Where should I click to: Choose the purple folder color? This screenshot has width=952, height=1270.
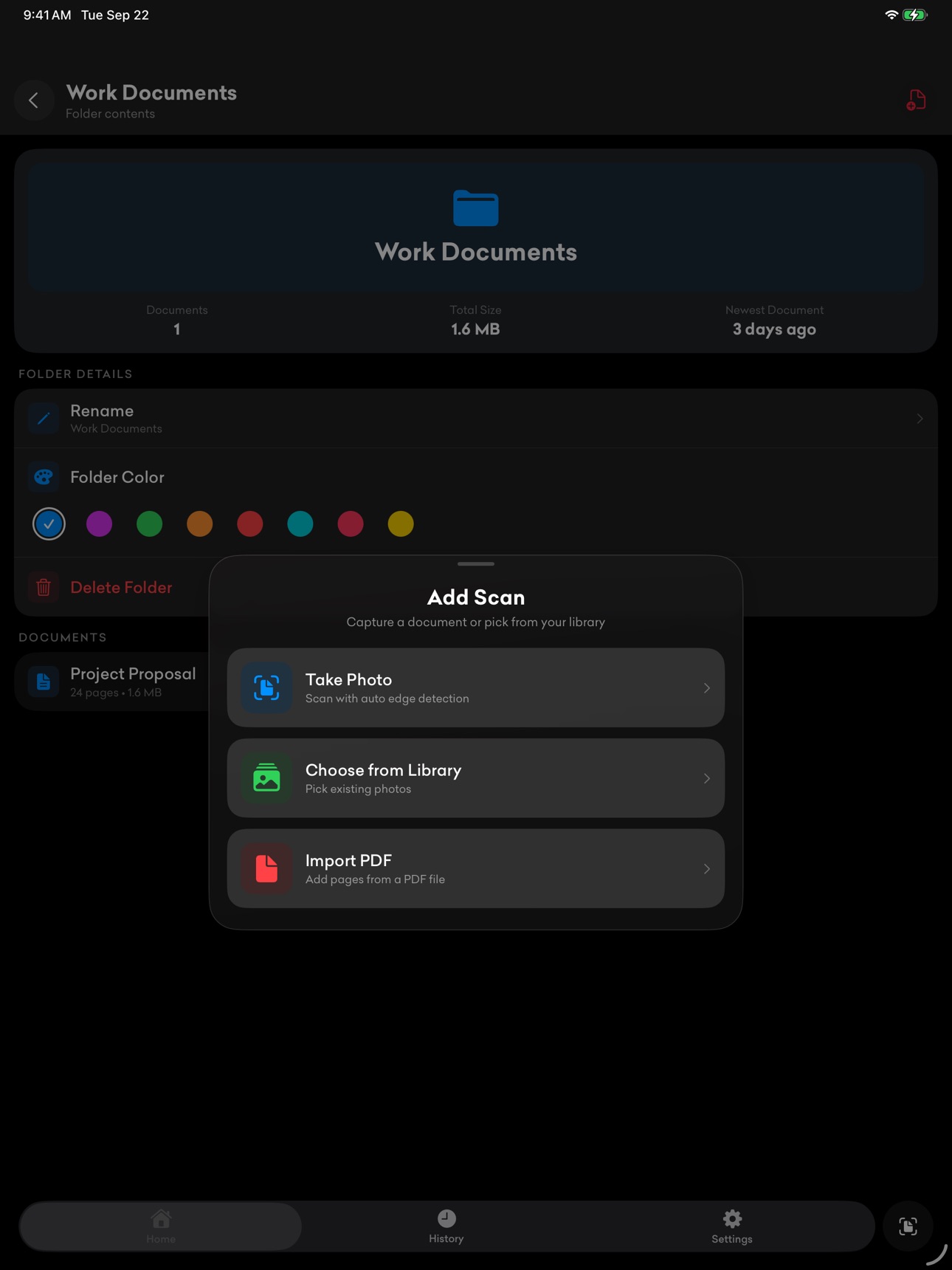99,524
